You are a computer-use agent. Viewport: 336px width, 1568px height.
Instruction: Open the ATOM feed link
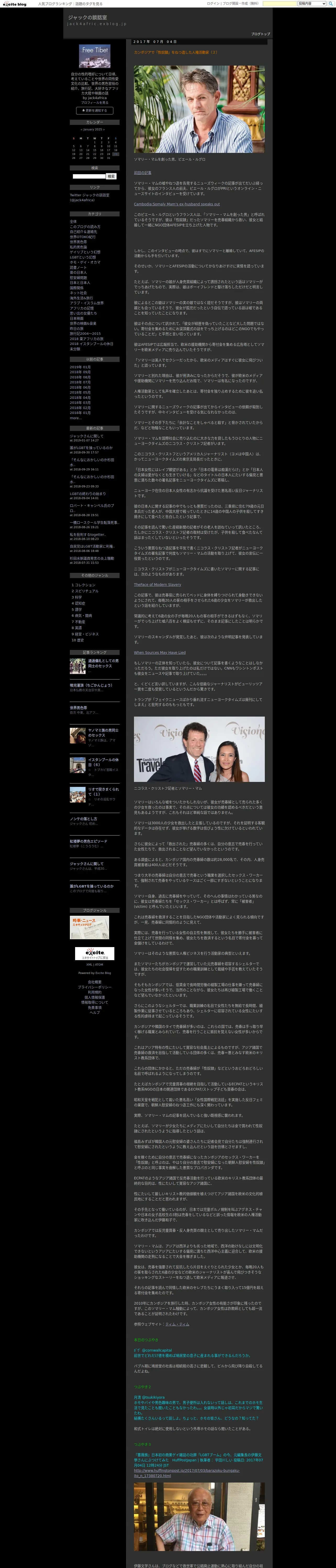coord(99,965)
